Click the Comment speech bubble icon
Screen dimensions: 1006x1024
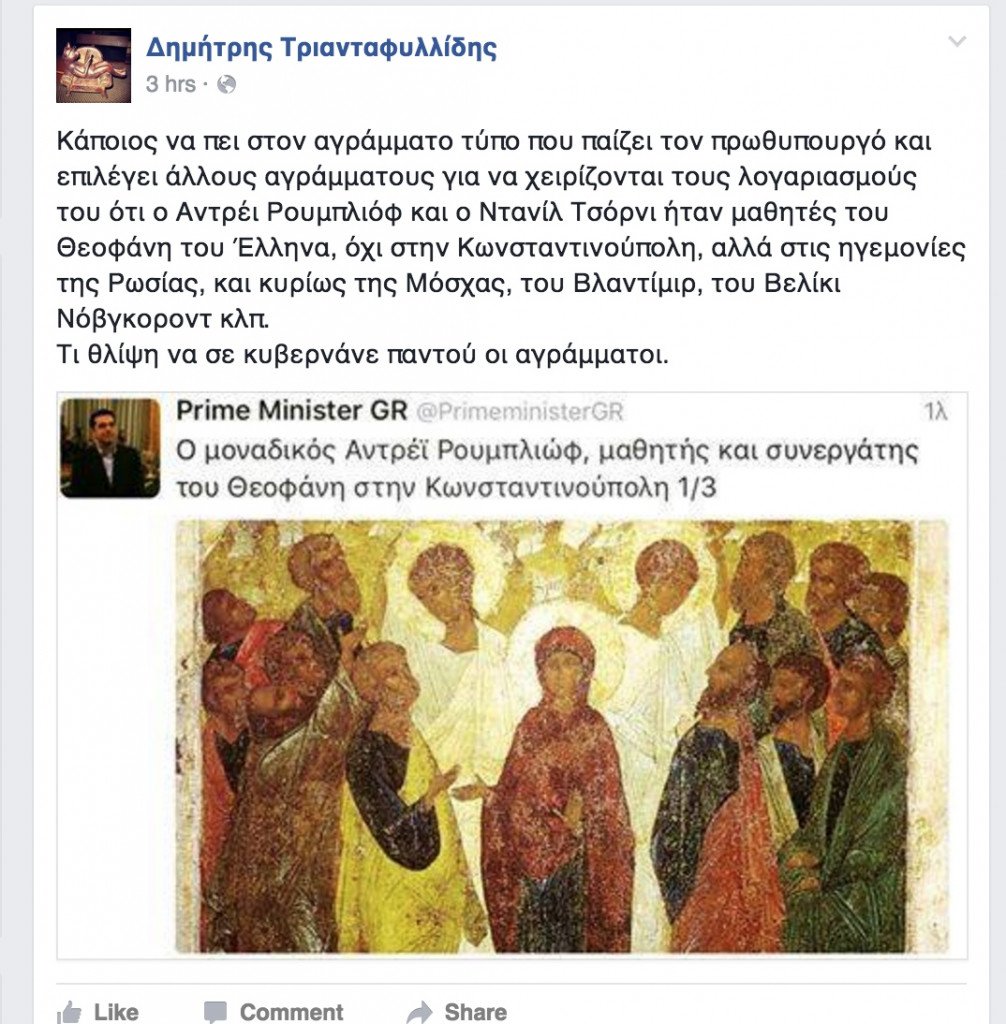coord(215,1012)
